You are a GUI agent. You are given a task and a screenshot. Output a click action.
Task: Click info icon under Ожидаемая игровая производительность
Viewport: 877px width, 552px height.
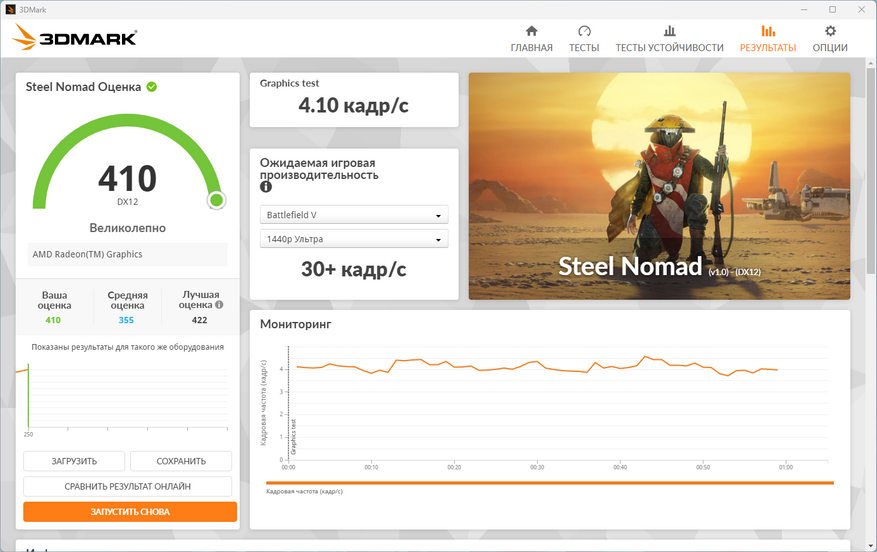[x=266, y=187]
